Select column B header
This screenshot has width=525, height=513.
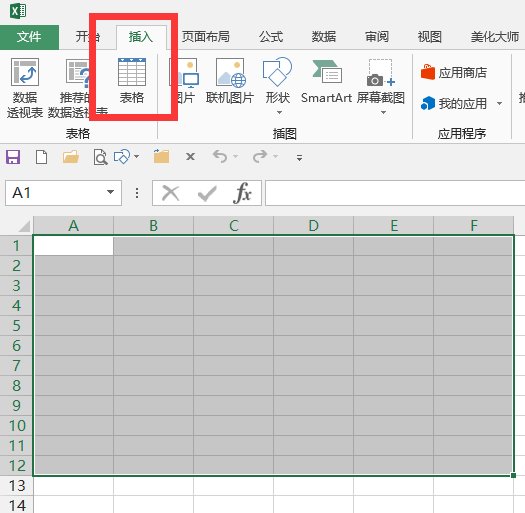click(x=153, y=225)
